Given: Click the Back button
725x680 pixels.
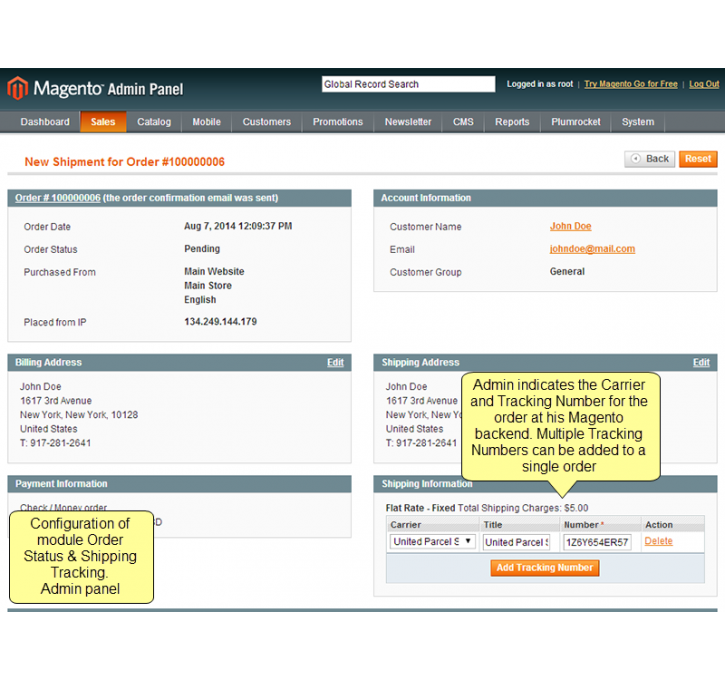Looking at the screenshot, I should [650, 159].
